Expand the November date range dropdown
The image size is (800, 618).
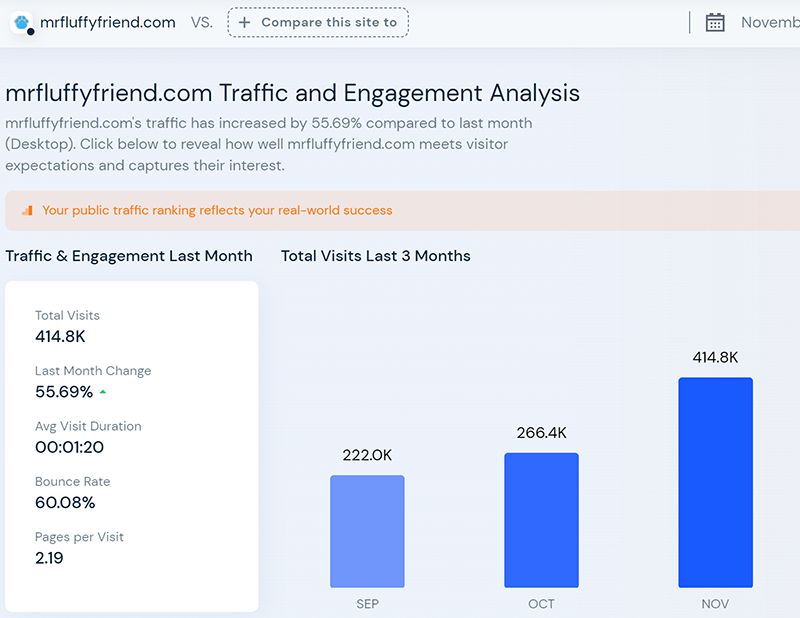pyautogui.click(x=769, y=22)
